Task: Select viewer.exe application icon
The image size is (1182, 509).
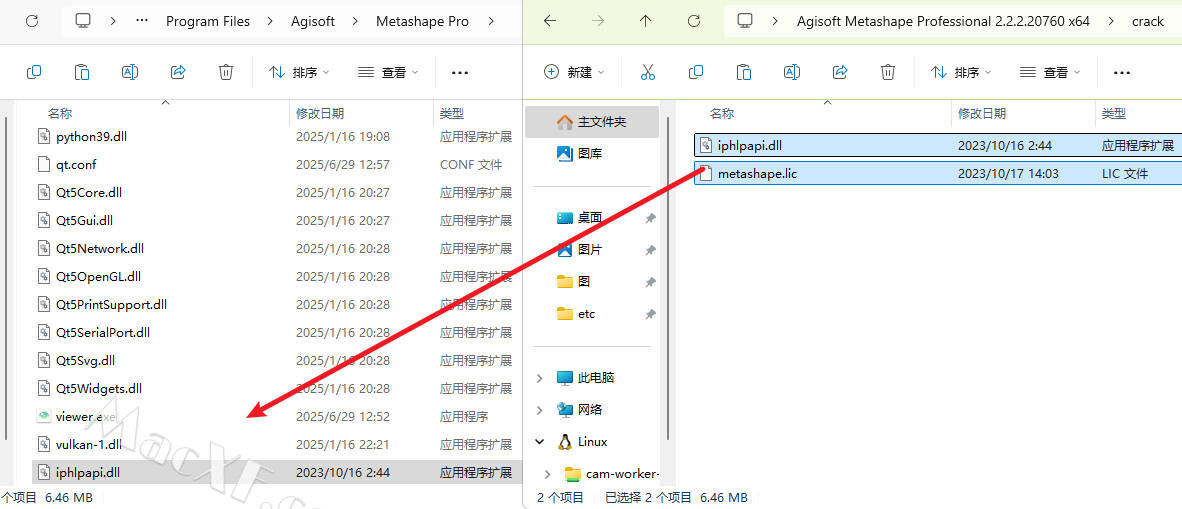Action: [x=45, y=416]
